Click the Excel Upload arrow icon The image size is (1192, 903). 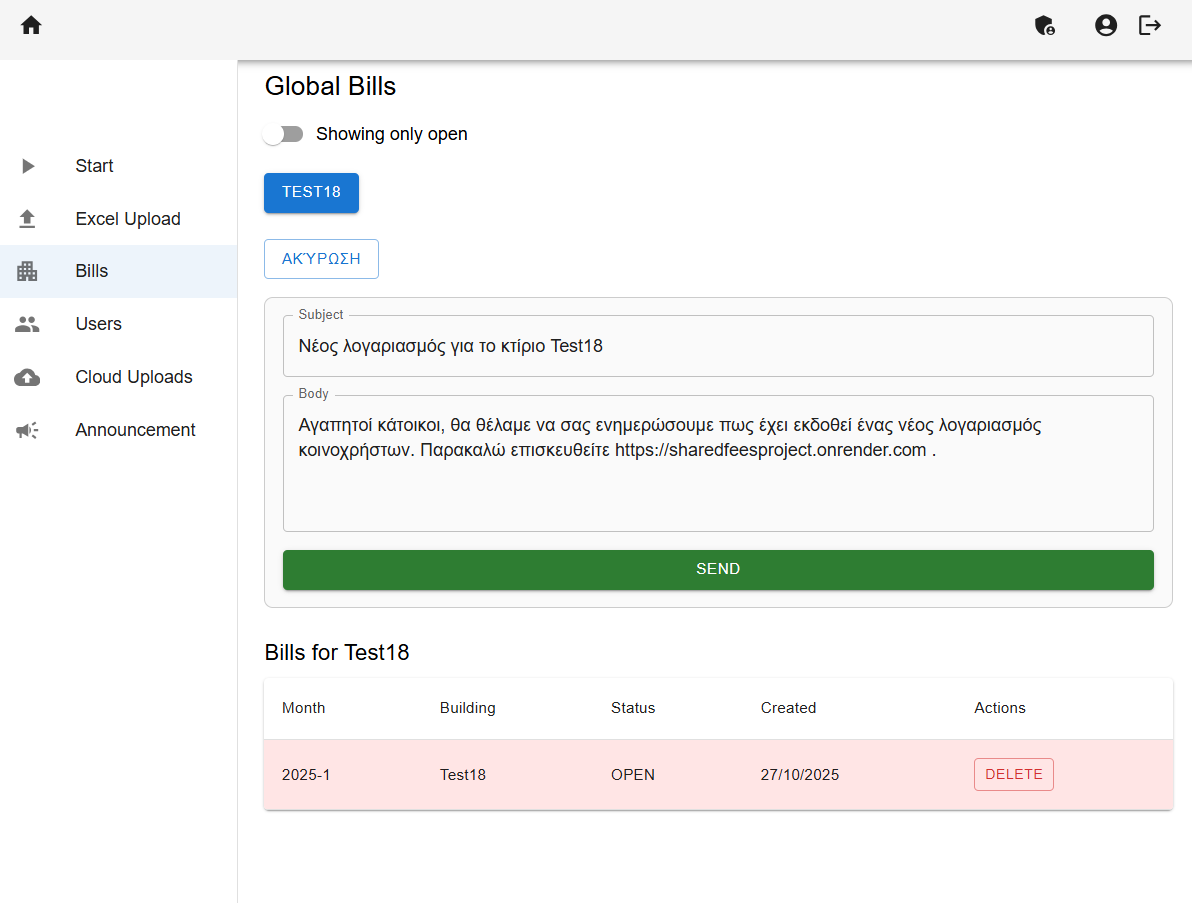coord(28,219)
